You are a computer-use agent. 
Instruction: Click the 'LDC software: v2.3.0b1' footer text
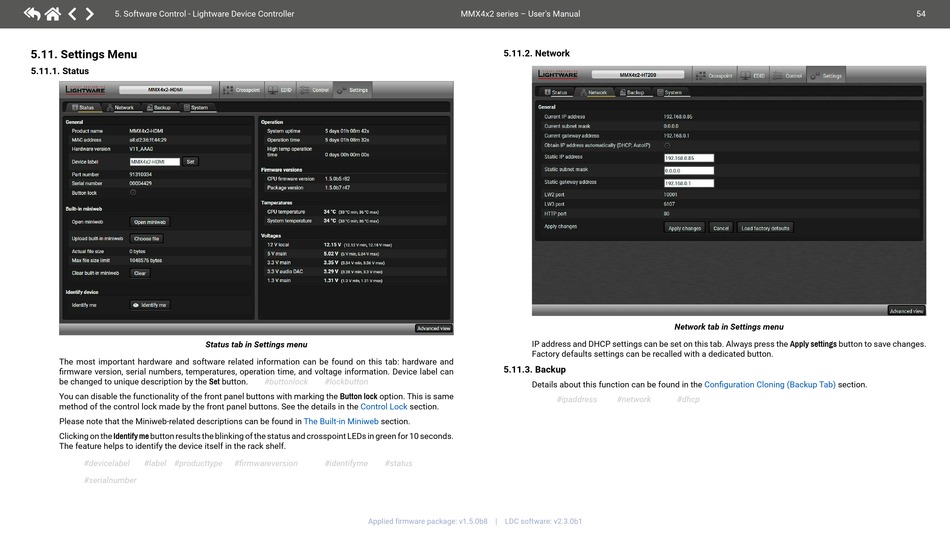click(543, 521)
